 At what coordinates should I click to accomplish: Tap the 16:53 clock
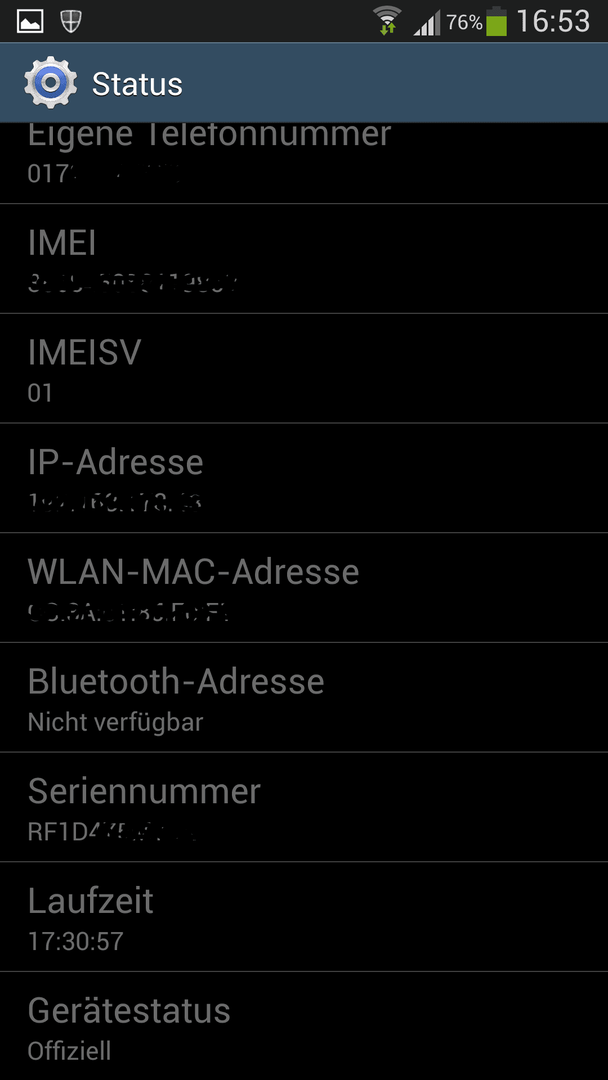click(553, 21)
